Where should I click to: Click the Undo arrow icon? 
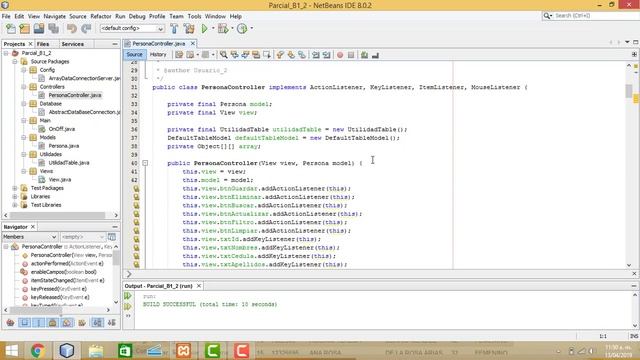(72, 29)
